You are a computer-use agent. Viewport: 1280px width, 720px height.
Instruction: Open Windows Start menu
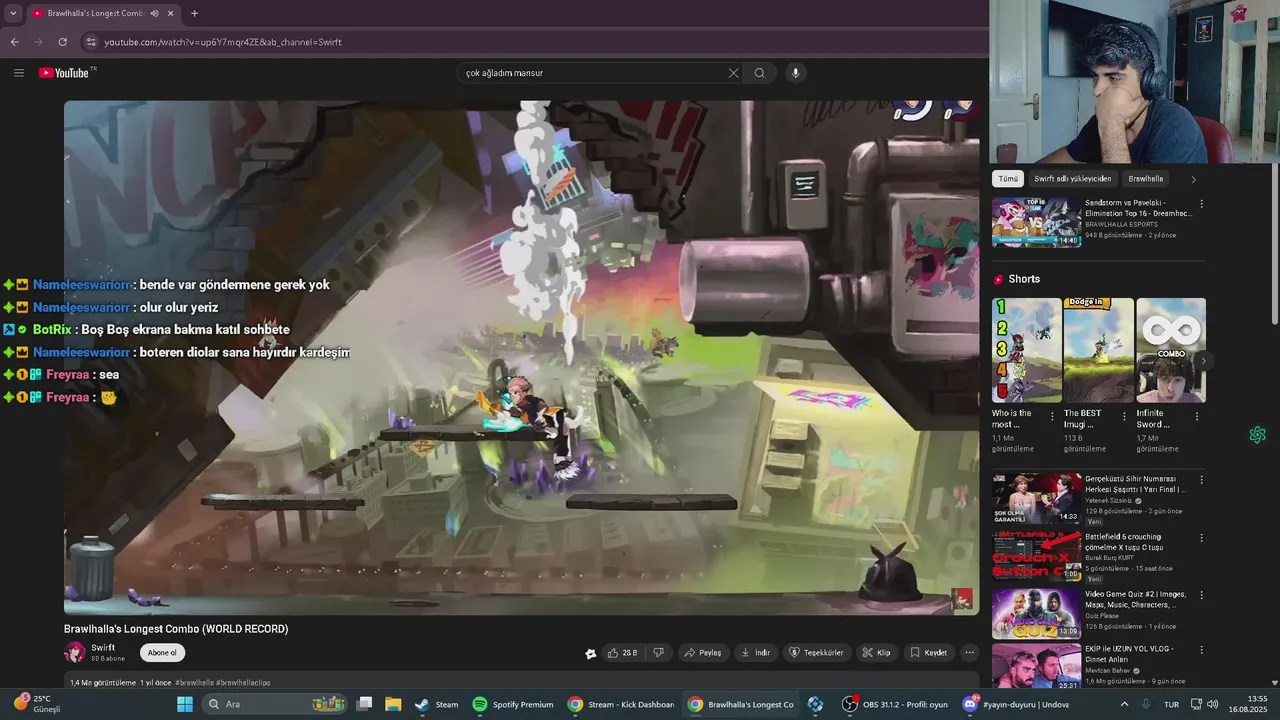184,704
